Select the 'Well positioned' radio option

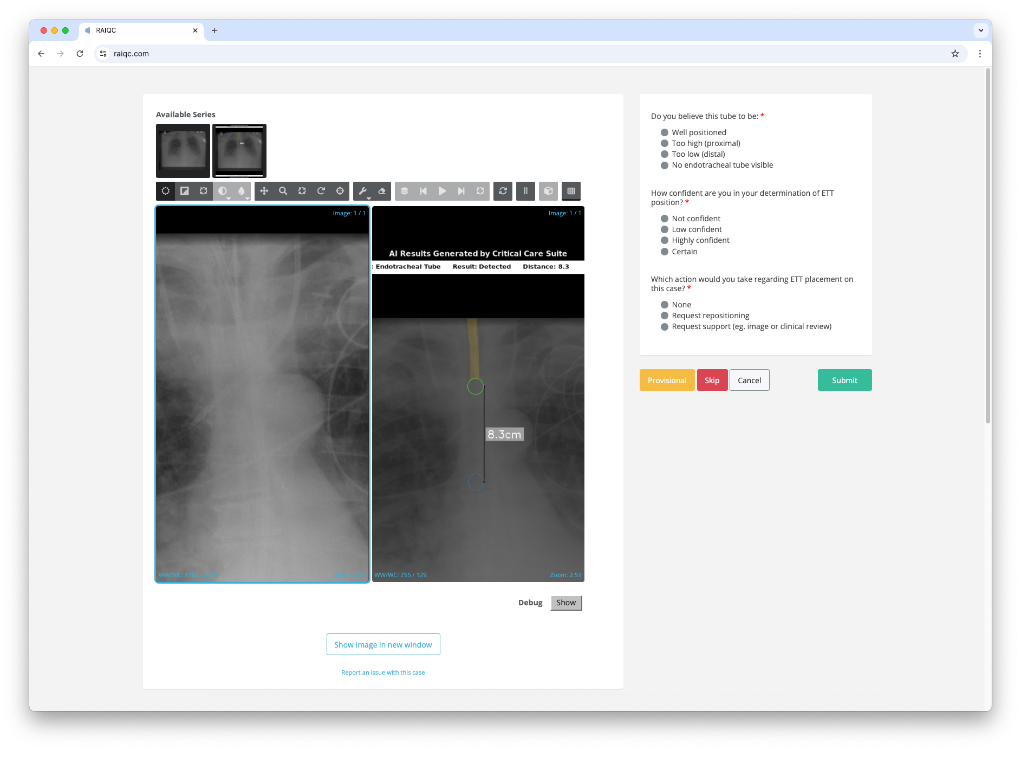[x=665, y=132]
